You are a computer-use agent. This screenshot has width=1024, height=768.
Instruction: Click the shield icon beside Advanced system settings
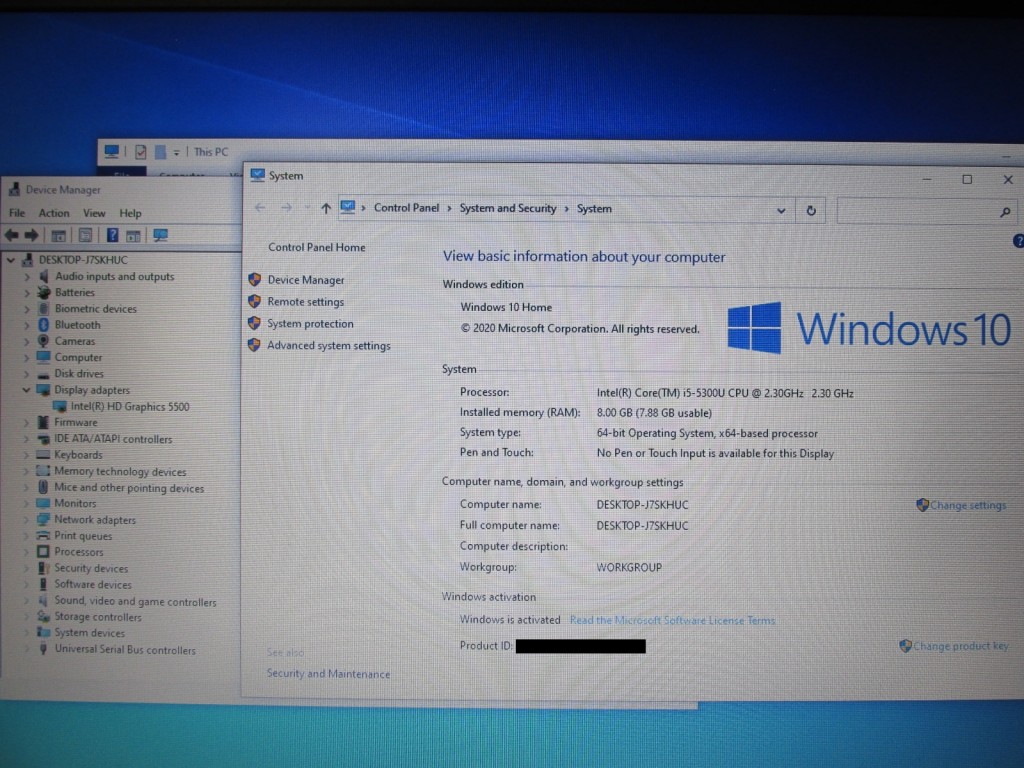[x=255, y=345]
